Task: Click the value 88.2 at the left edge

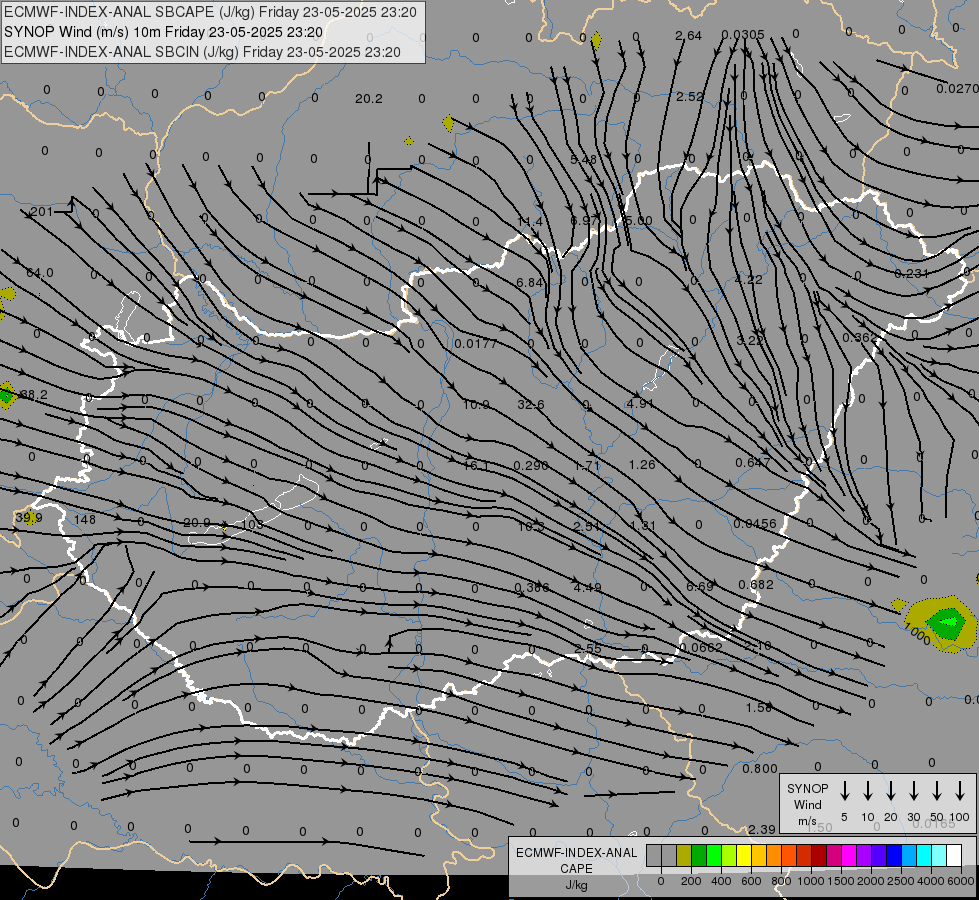Action: [33, 395]
